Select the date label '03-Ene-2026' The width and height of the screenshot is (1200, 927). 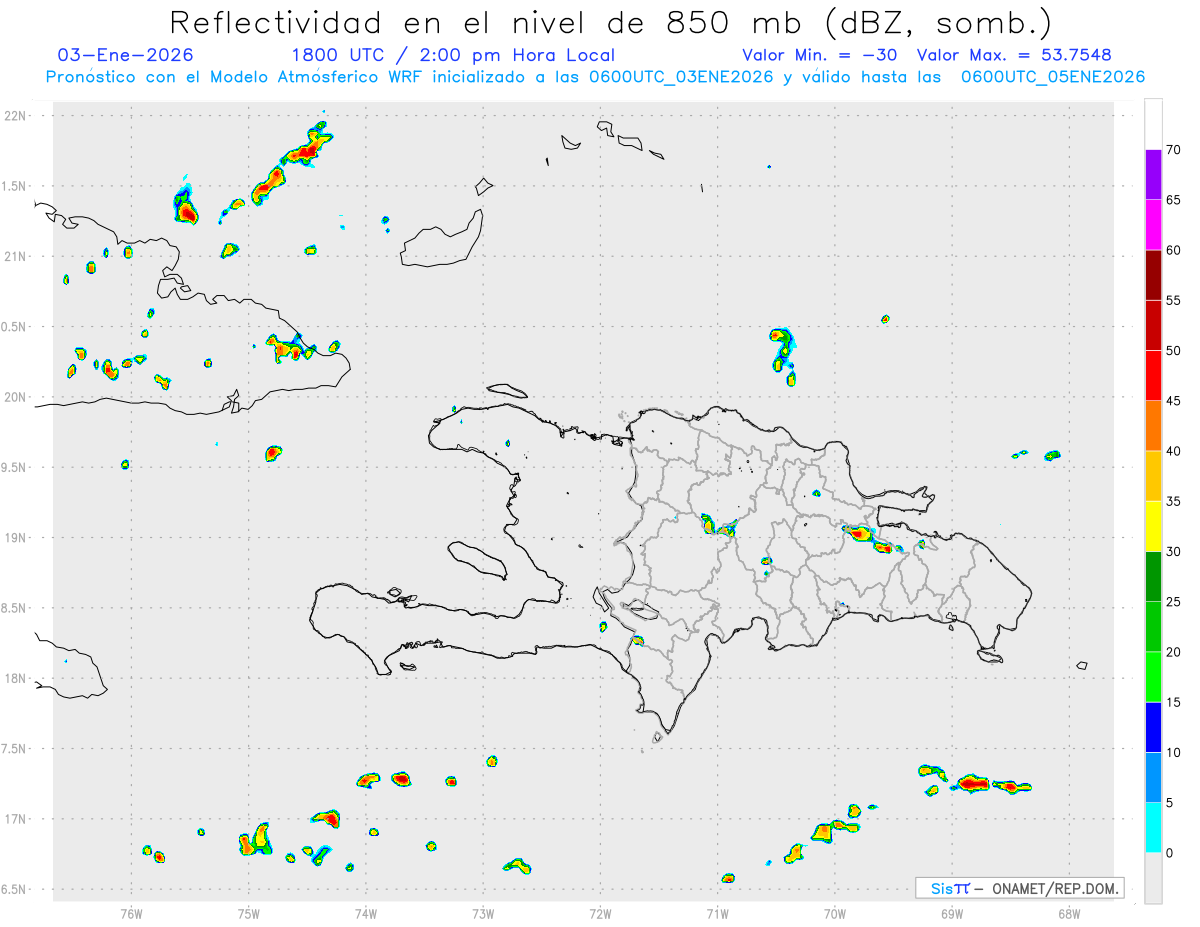tap(126, 55)
